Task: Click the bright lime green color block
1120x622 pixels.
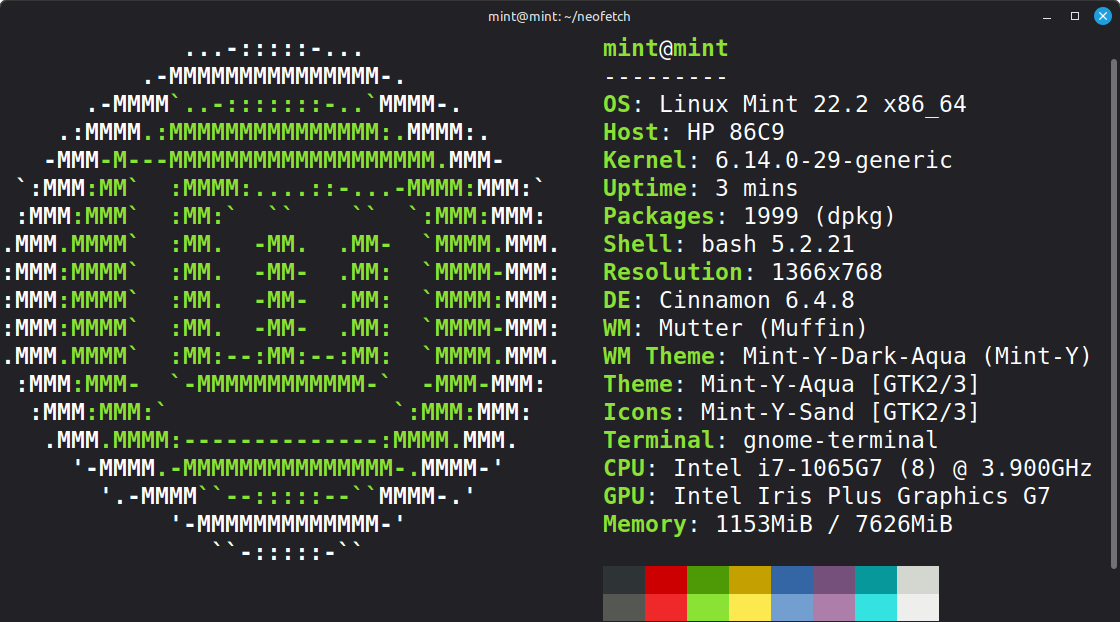Action: click(708, 607)
